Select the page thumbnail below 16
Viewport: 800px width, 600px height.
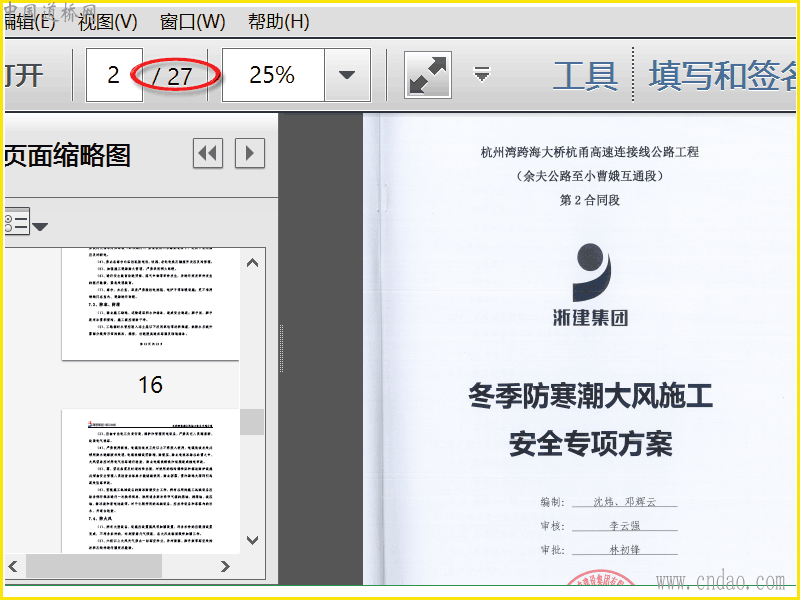click(151, 481)
